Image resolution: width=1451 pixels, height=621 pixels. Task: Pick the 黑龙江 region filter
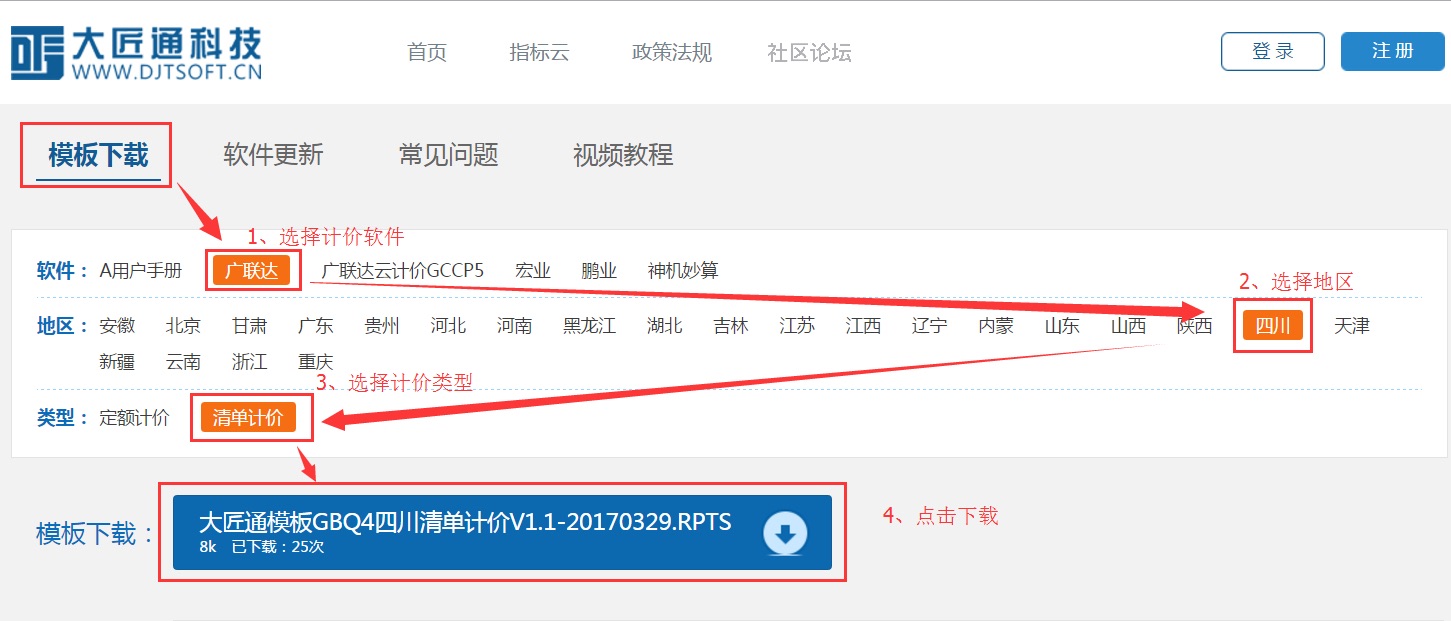point(590,325)
